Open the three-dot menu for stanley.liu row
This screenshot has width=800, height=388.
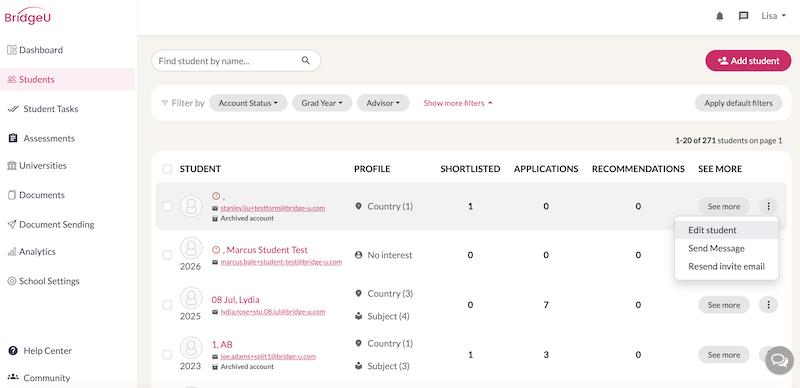768,206
